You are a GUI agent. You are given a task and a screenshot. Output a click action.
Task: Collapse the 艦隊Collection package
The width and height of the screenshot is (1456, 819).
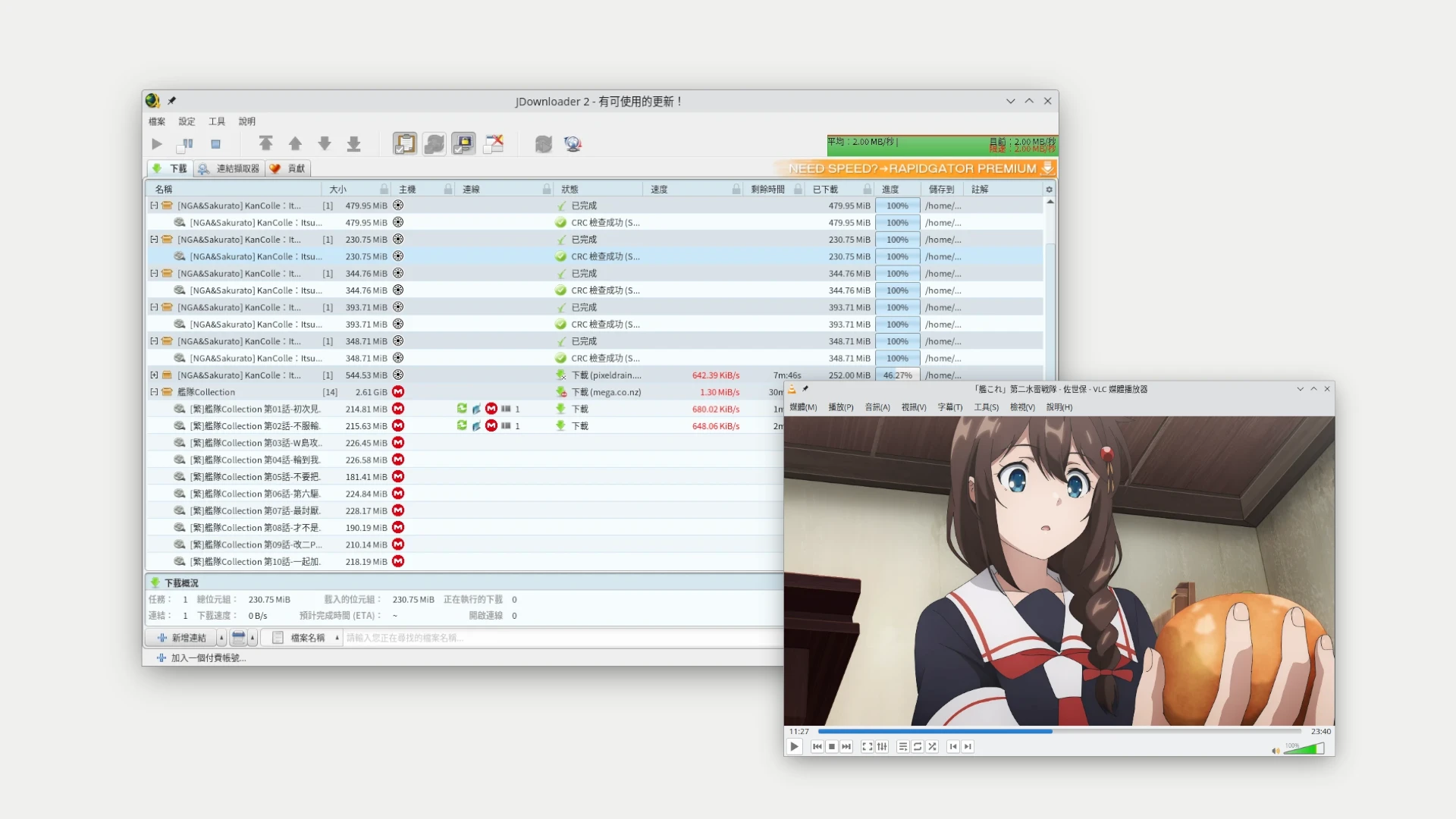pyautogui.click(x=154, y=392)
